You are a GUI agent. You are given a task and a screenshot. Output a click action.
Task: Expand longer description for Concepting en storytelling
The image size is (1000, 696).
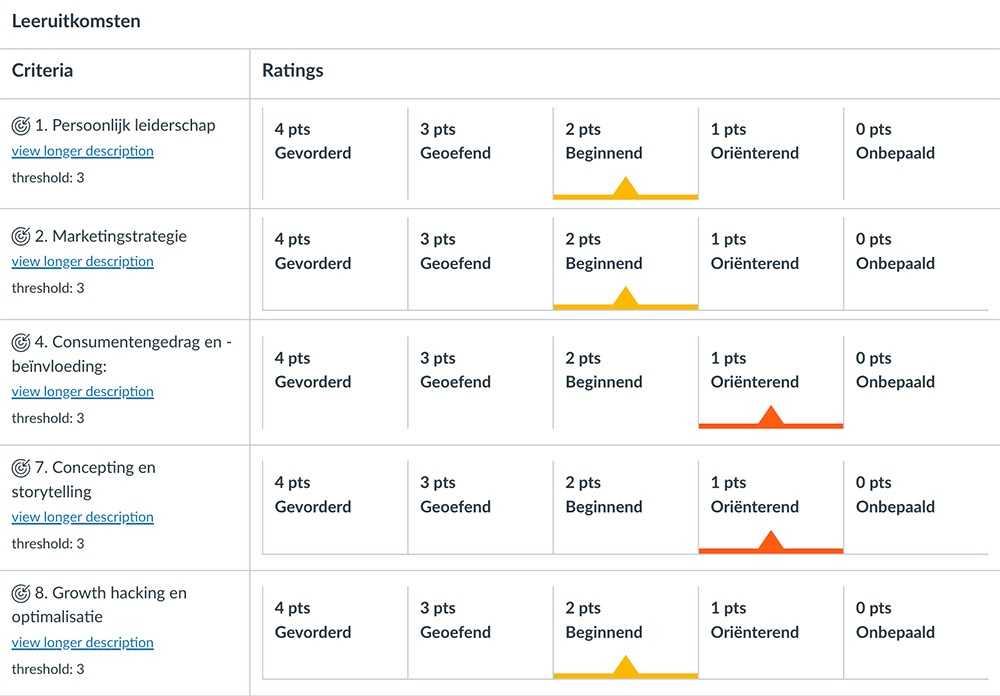(83, 517)
